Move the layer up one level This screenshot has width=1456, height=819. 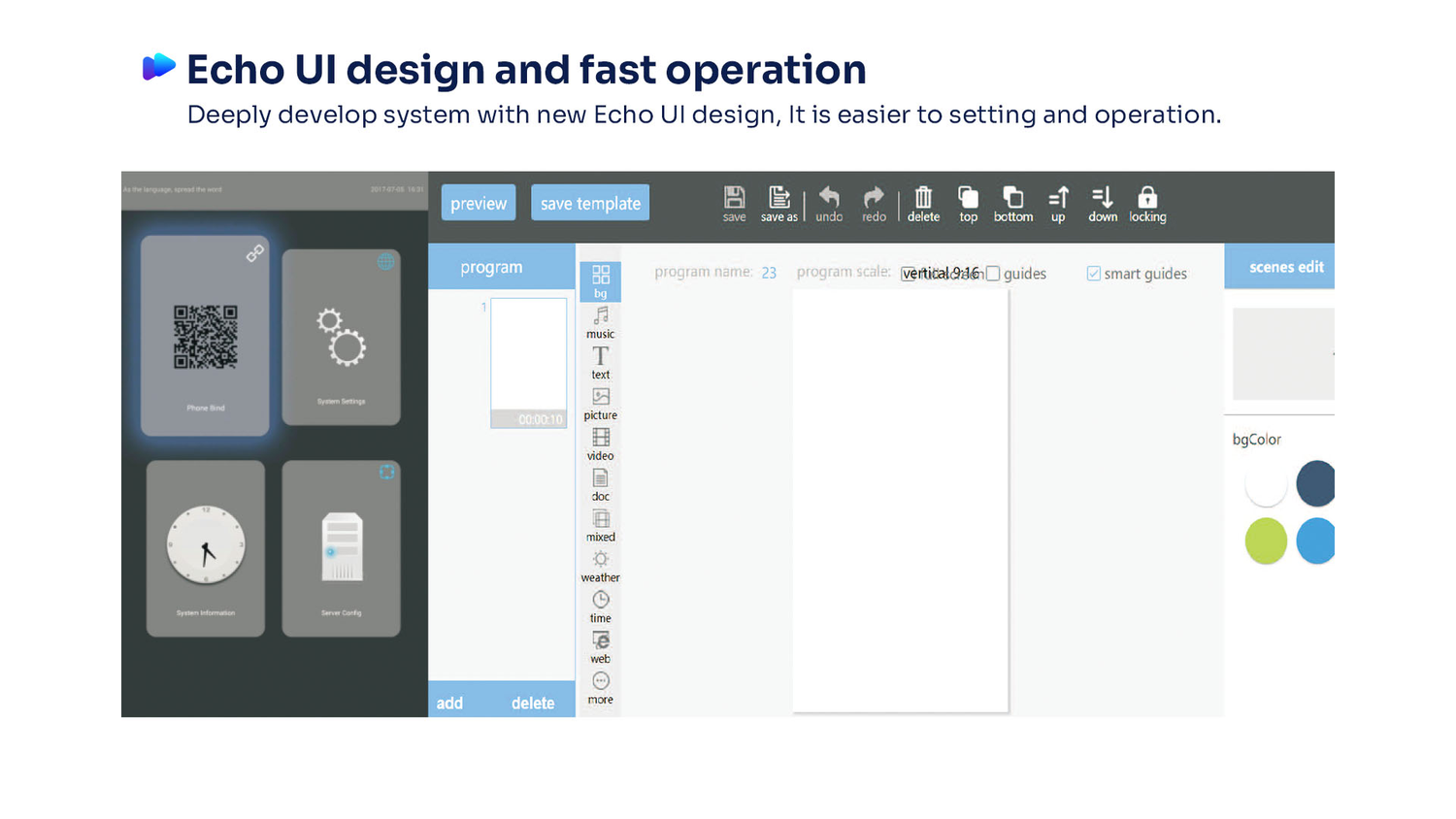click(1058, 204)
